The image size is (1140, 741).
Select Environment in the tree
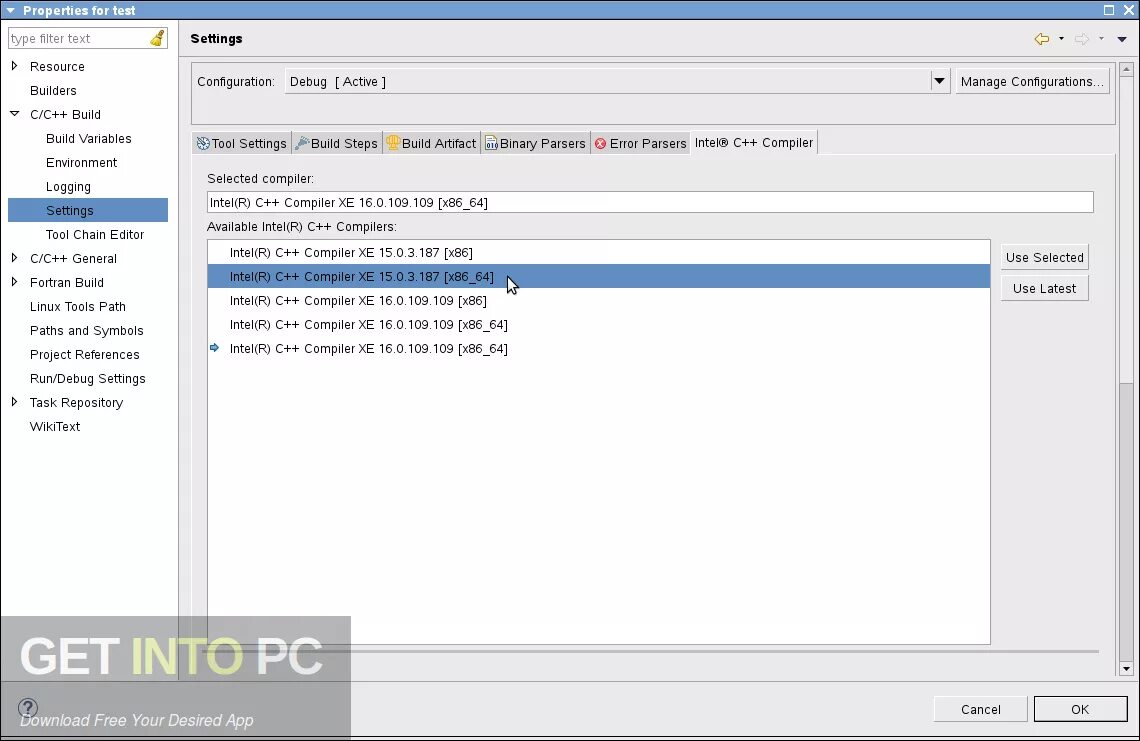click(x=81, y=162)
